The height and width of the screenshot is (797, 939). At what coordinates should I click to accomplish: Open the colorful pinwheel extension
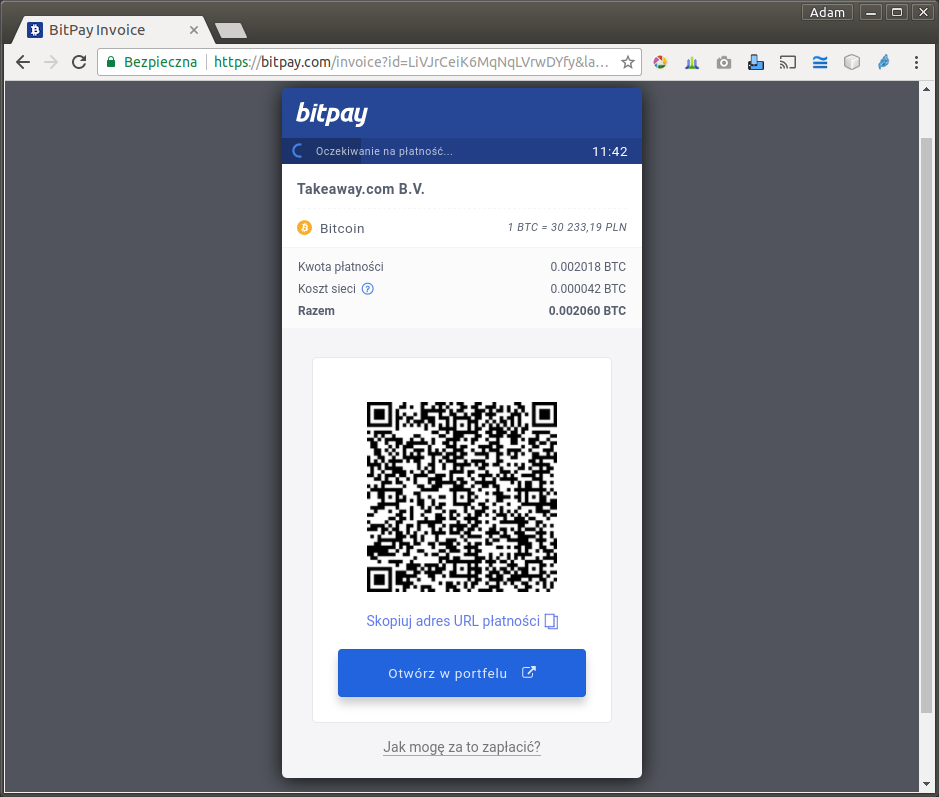pos(660,62)
